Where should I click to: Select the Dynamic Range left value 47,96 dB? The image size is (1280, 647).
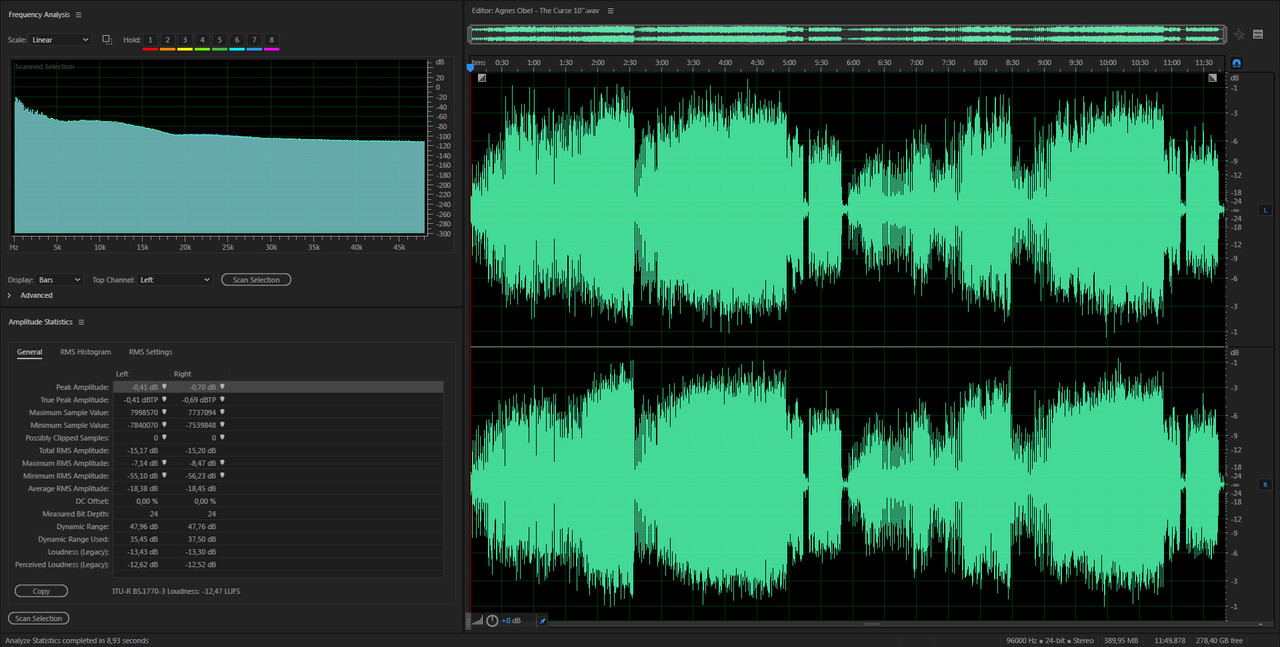(x=144, y=527)
